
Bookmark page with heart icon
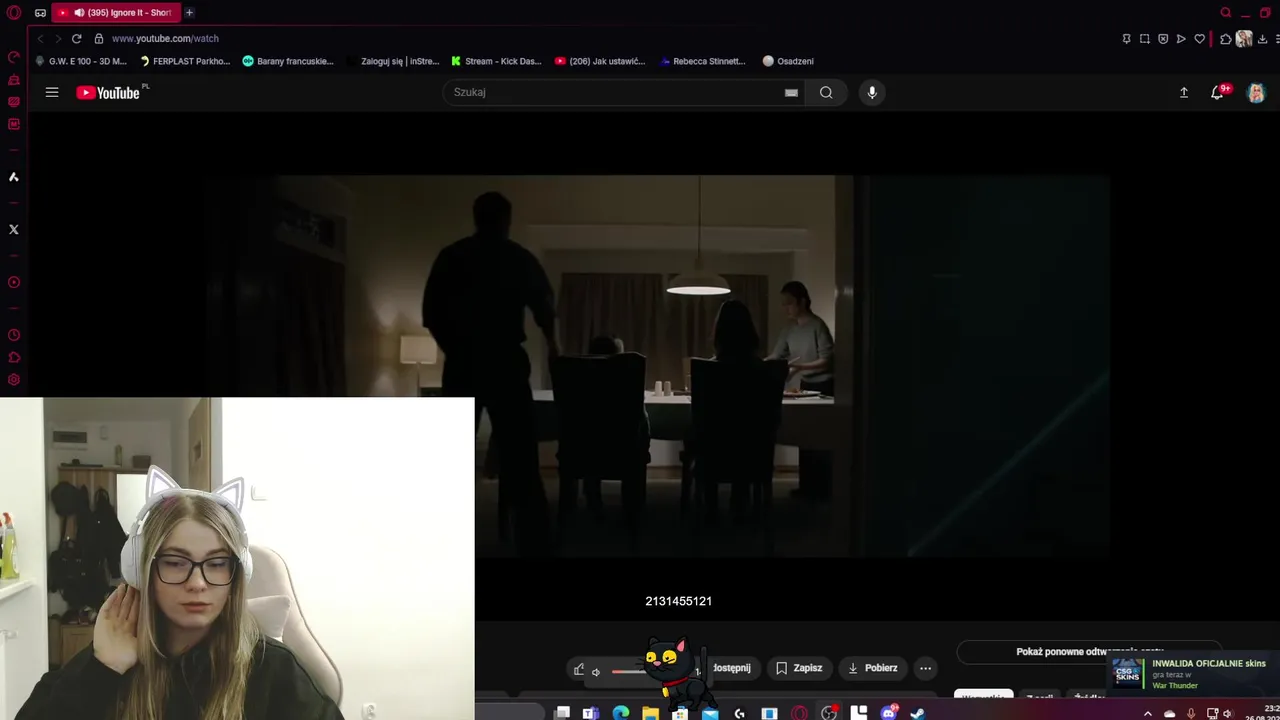point(1200,39)
